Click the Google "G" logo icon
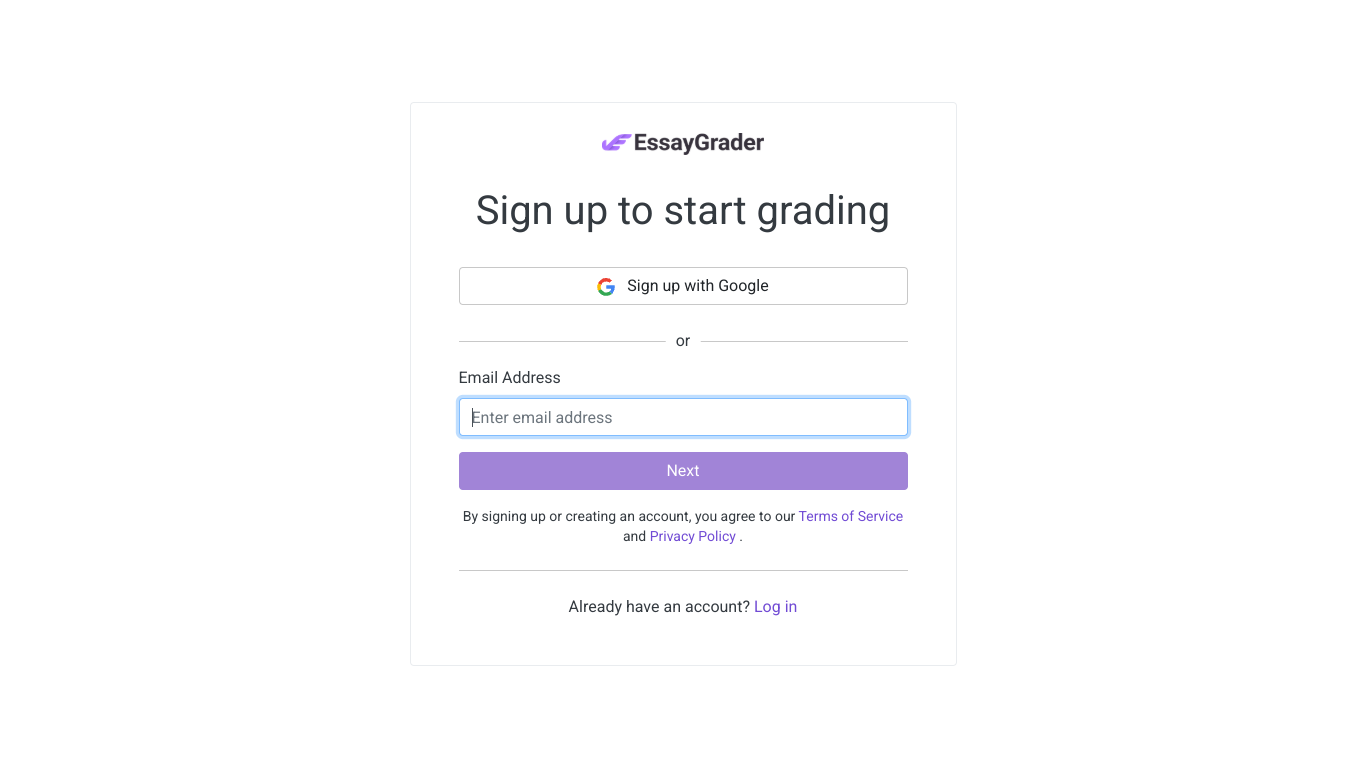The height and width of the screenshot is (768, 1366). [x=606, y=286]
